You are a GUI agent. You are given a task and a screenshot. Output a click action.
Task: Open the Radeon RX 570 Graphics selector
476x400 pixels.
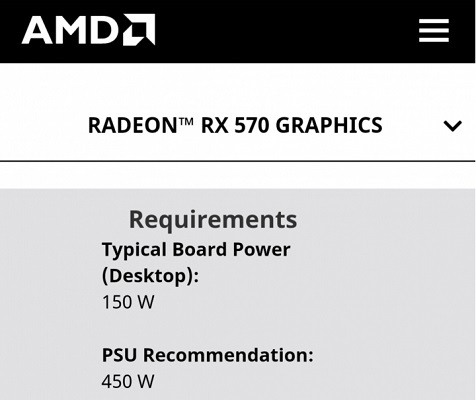(238, 126)
